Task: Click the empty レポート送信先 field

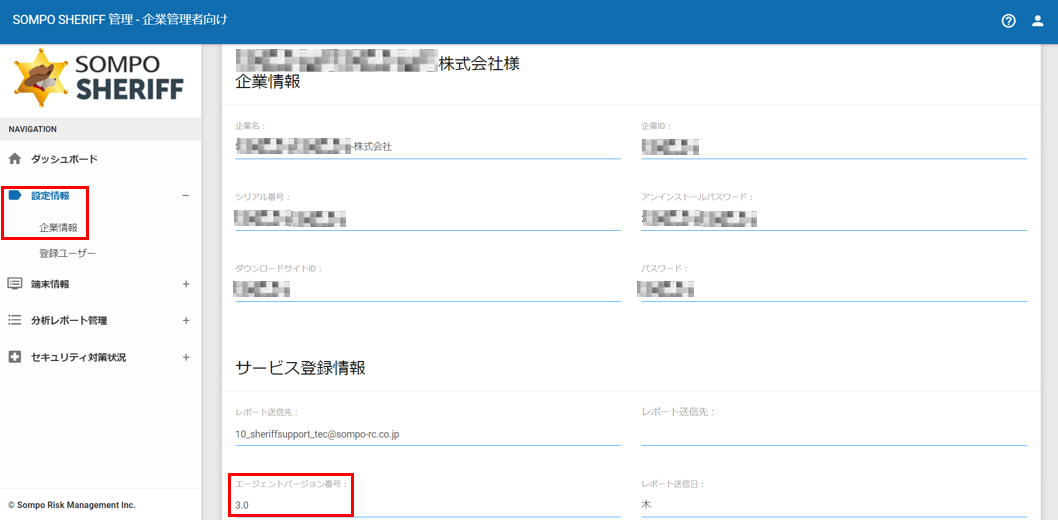Action: pos(834,434)
